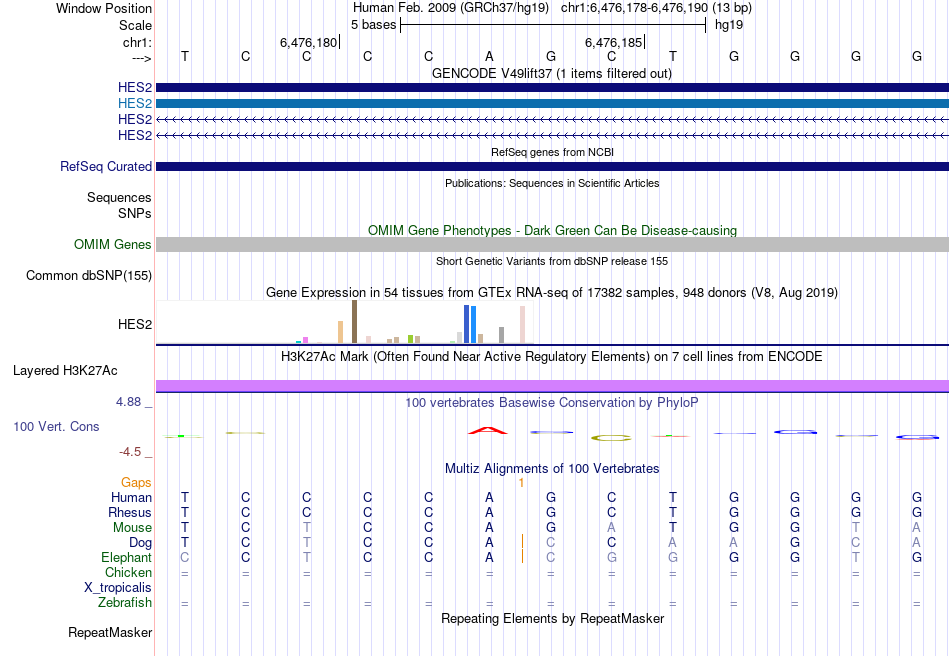Click the Dog species label
The image size is (950, 656).
(140, 543)
